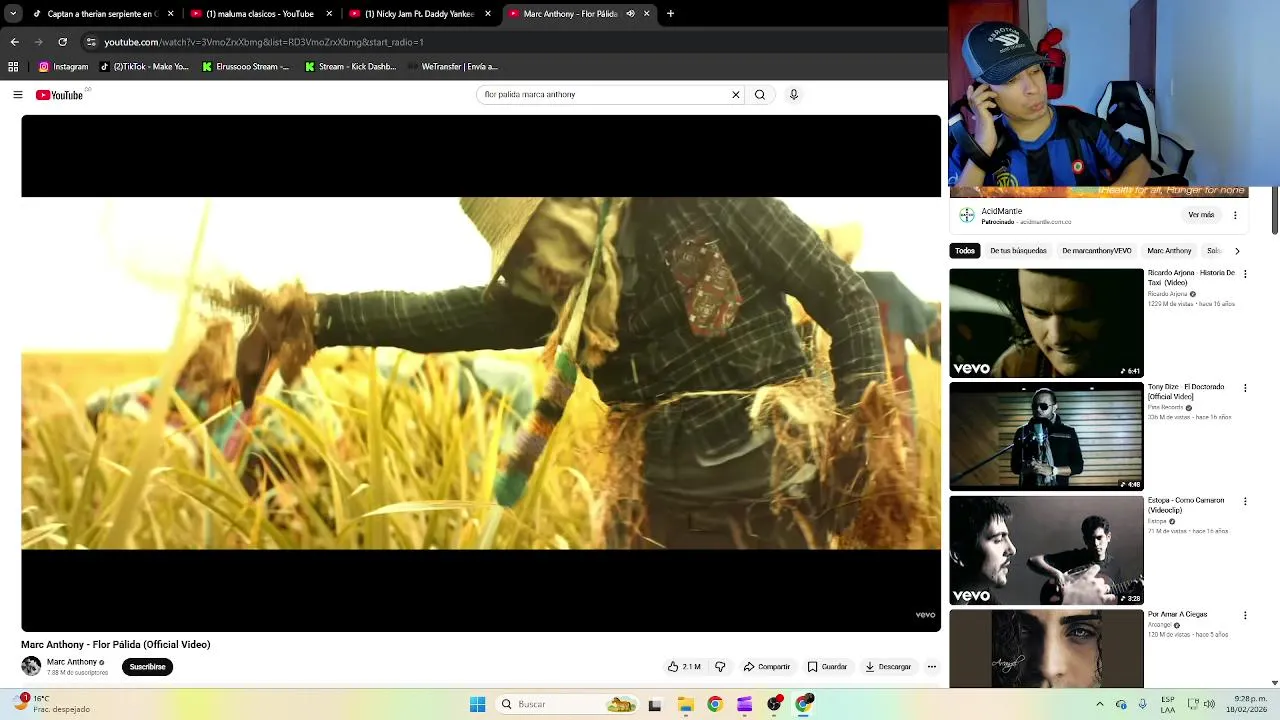Open the YouTube hamburger guide menu
This screenshot has height=720, width=1280.
click(17, 95)
